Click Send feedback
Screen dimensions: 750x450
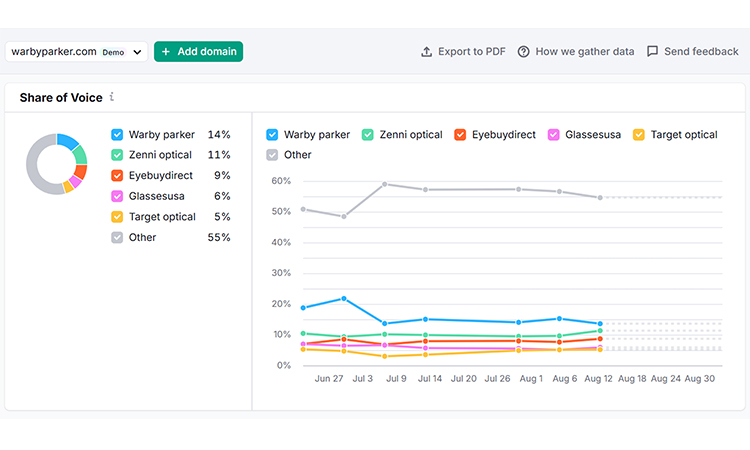click(693, 52)
